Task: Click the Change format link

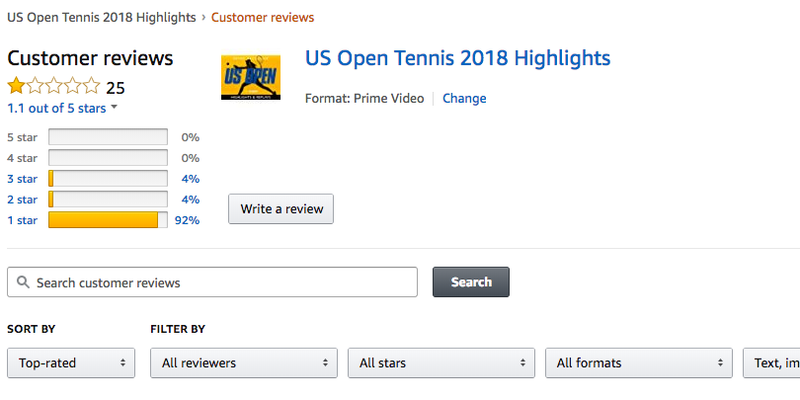Action: (464, 98)
